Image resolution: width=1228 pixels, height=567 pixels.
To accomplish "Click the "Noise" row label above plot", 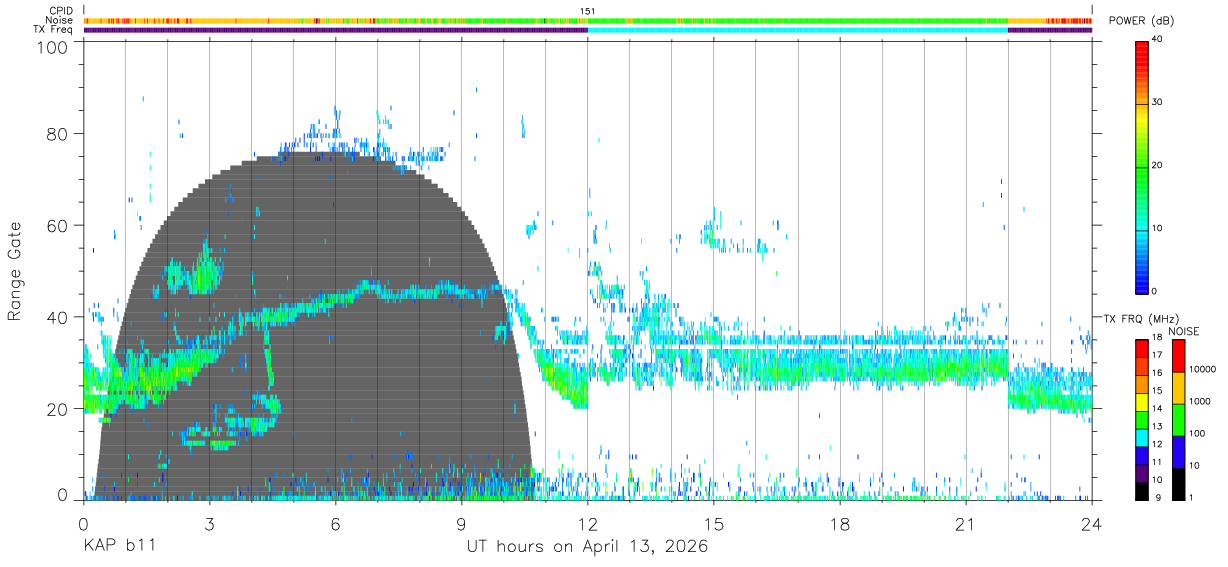I will [60, 20].
